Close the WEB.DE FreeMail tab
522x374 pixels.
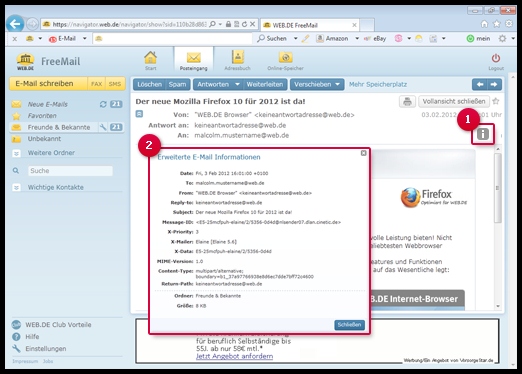354,25
